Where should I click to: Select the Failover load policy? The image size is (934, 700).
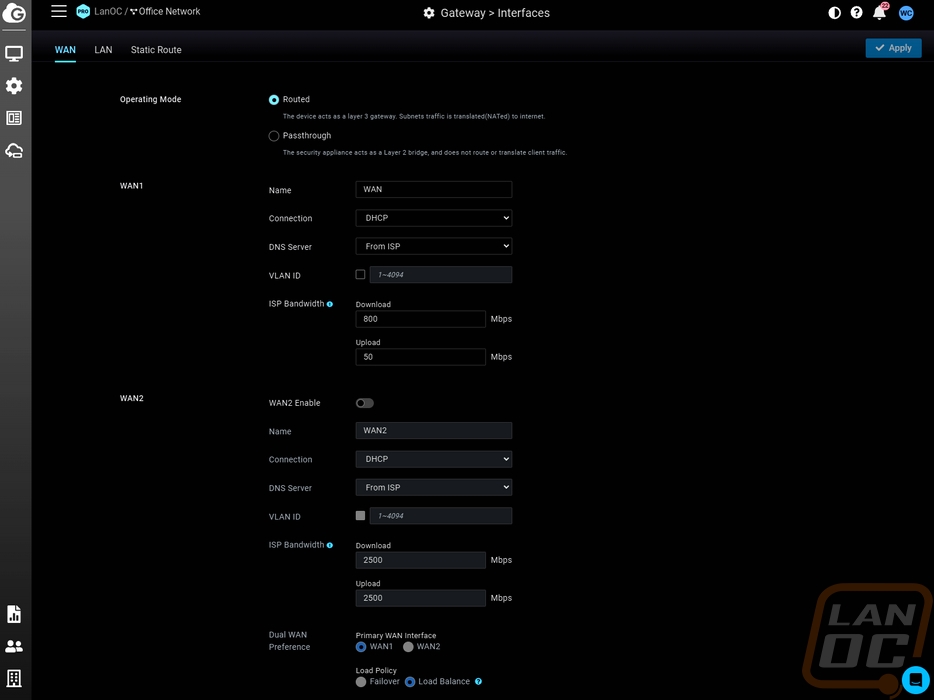pyautogui.click(x=361, y=682)
